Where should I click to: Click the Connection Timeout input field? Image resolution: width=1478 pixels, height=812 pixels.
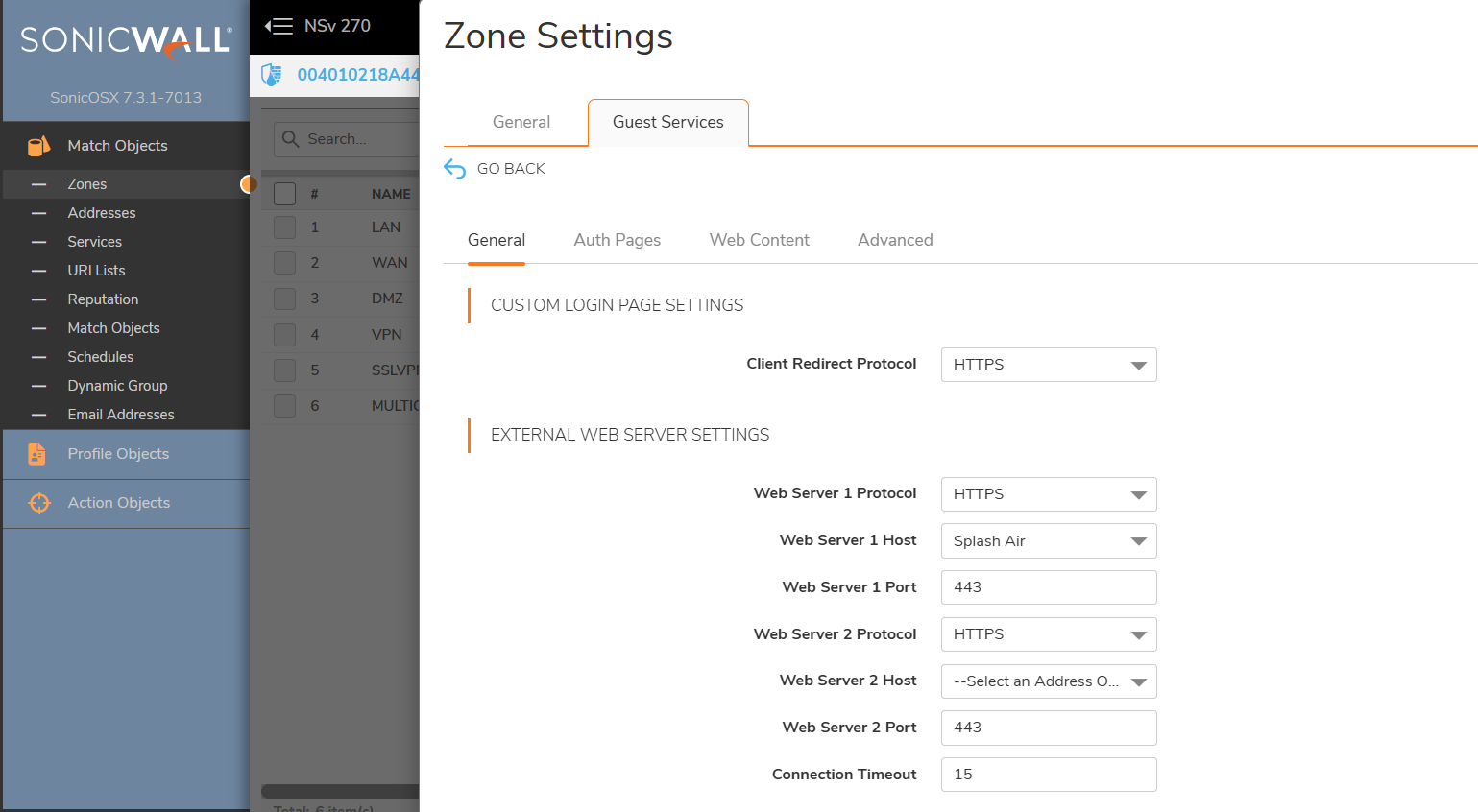[1048, 775]
